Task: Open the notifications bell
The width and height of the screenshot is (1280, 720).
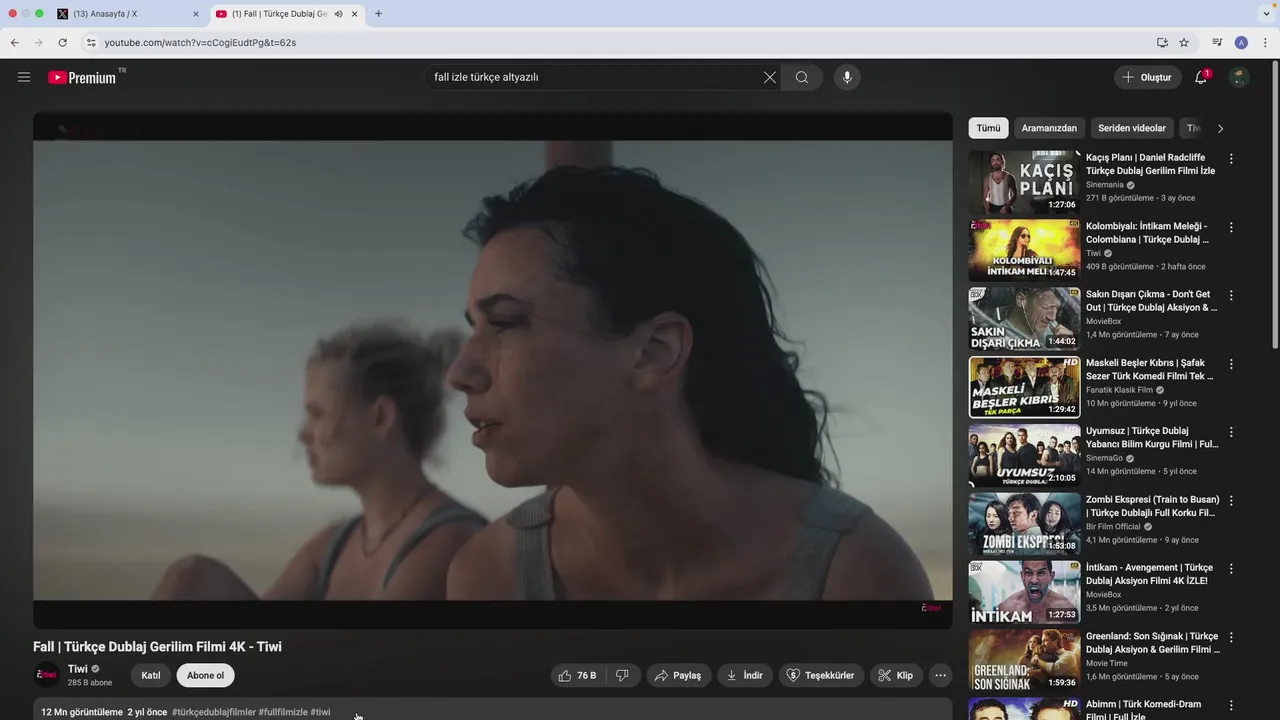Action: tap(1201, 77)
